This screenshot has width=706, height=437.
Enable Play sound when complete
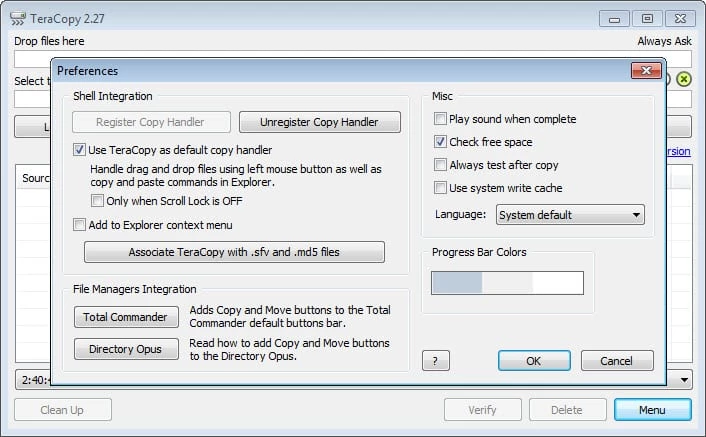pyautogui.click(x=441, y=119)
